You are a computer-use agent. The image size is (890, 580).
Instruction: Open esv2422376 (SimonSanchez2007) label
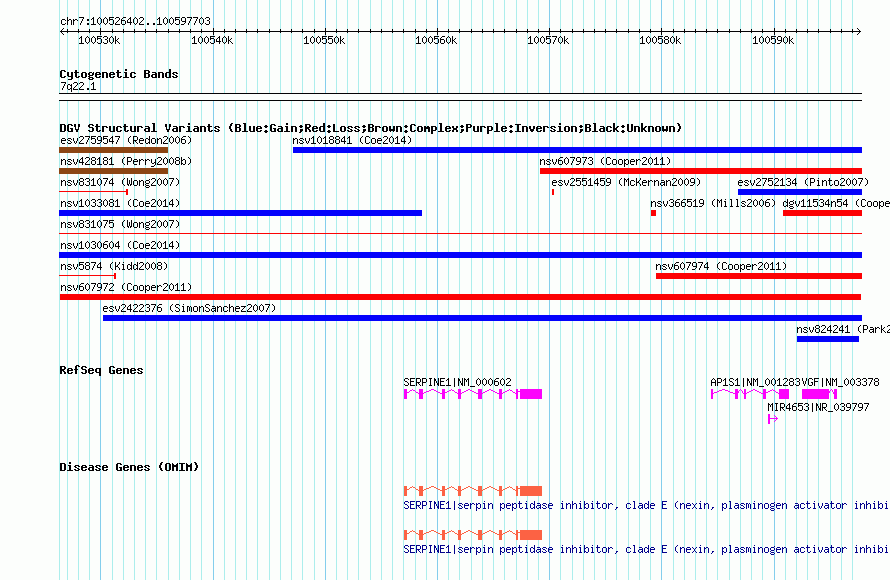(x=189, y=308)
